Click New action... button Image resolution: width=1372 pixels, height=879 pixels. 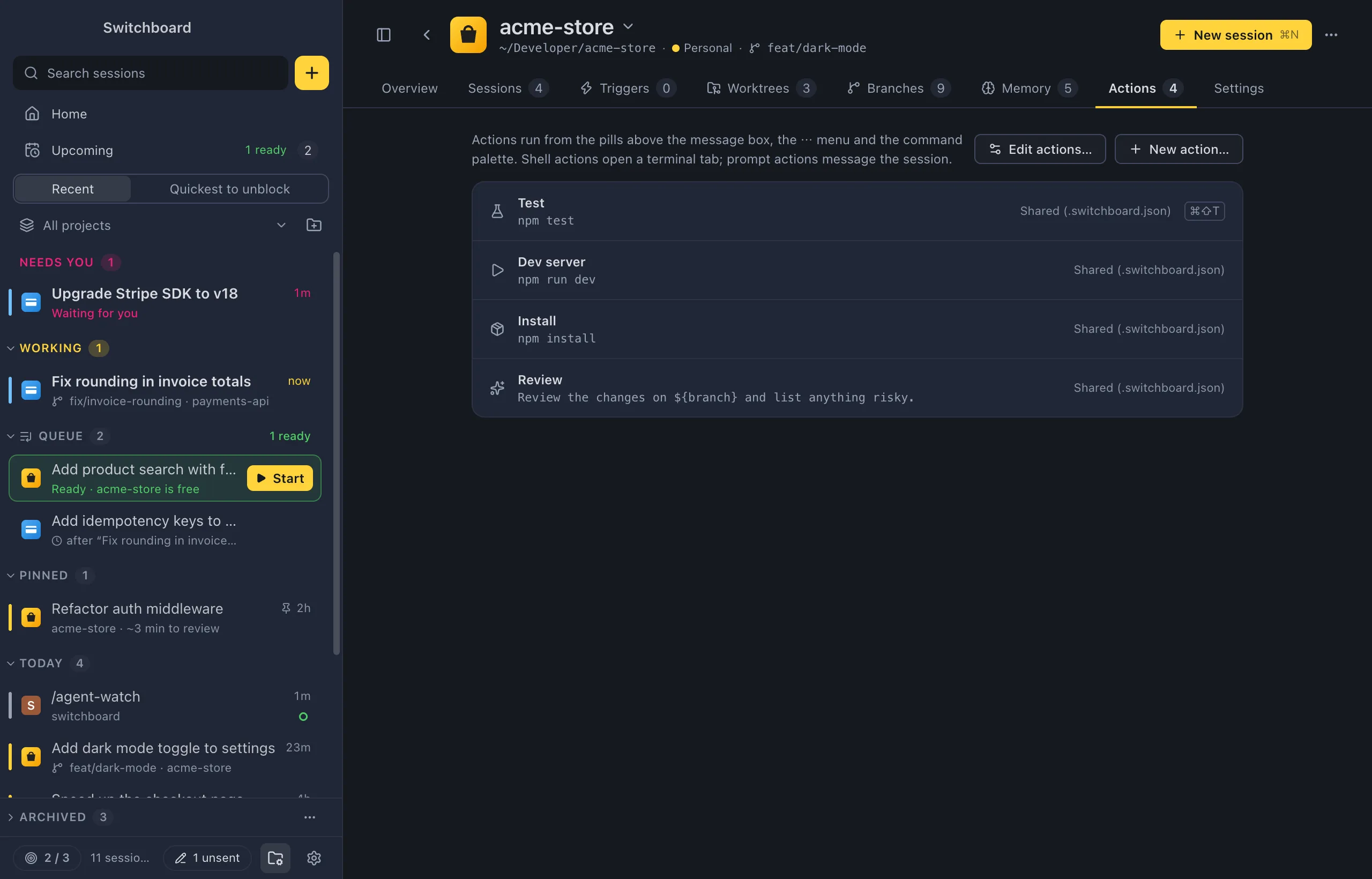click(1179, 149)
